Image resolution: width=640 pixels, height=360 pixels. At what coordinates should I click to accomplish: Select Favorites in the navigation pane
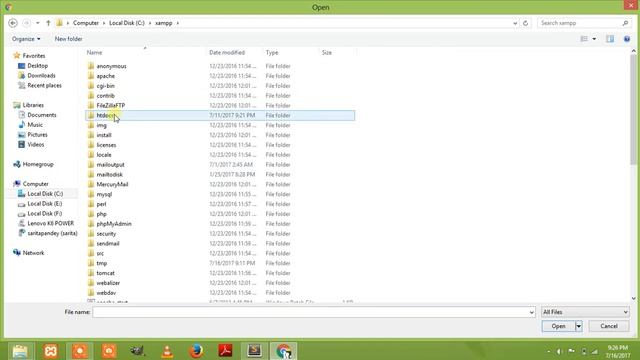tap(34, 56)
